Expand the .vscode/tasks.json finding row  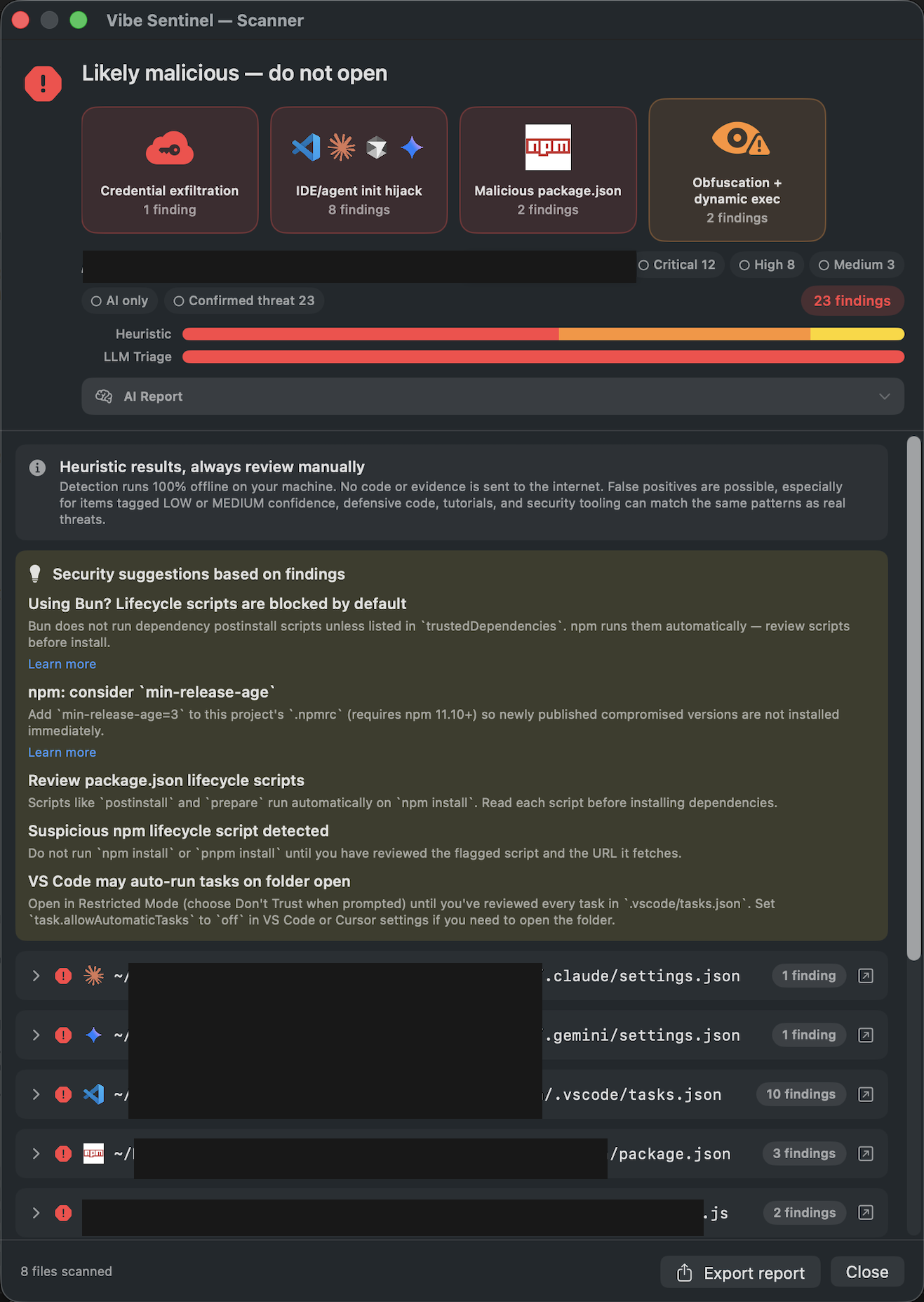coord(36,1094)
